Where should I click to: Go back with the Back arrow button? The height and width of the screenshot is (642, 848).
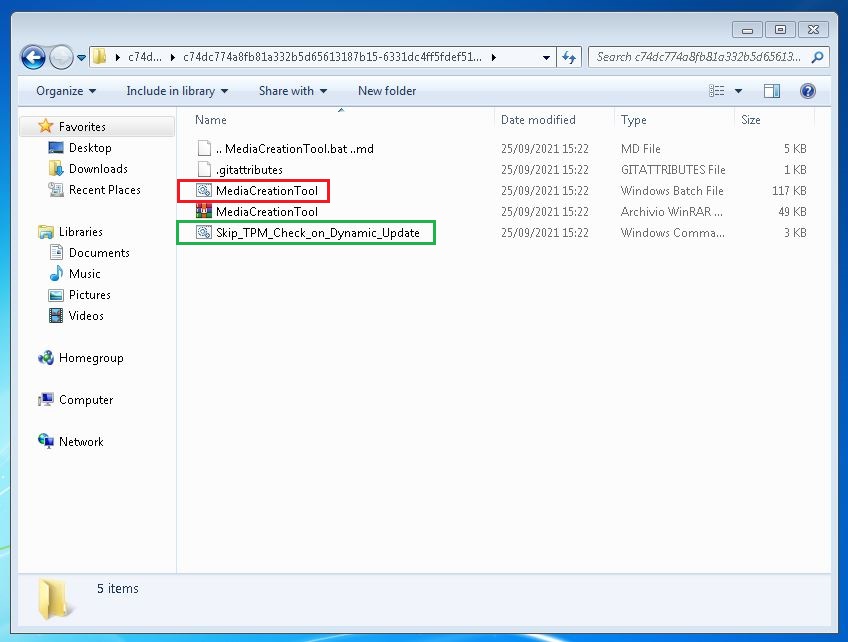pyautogui.click(x=33, y=57)
